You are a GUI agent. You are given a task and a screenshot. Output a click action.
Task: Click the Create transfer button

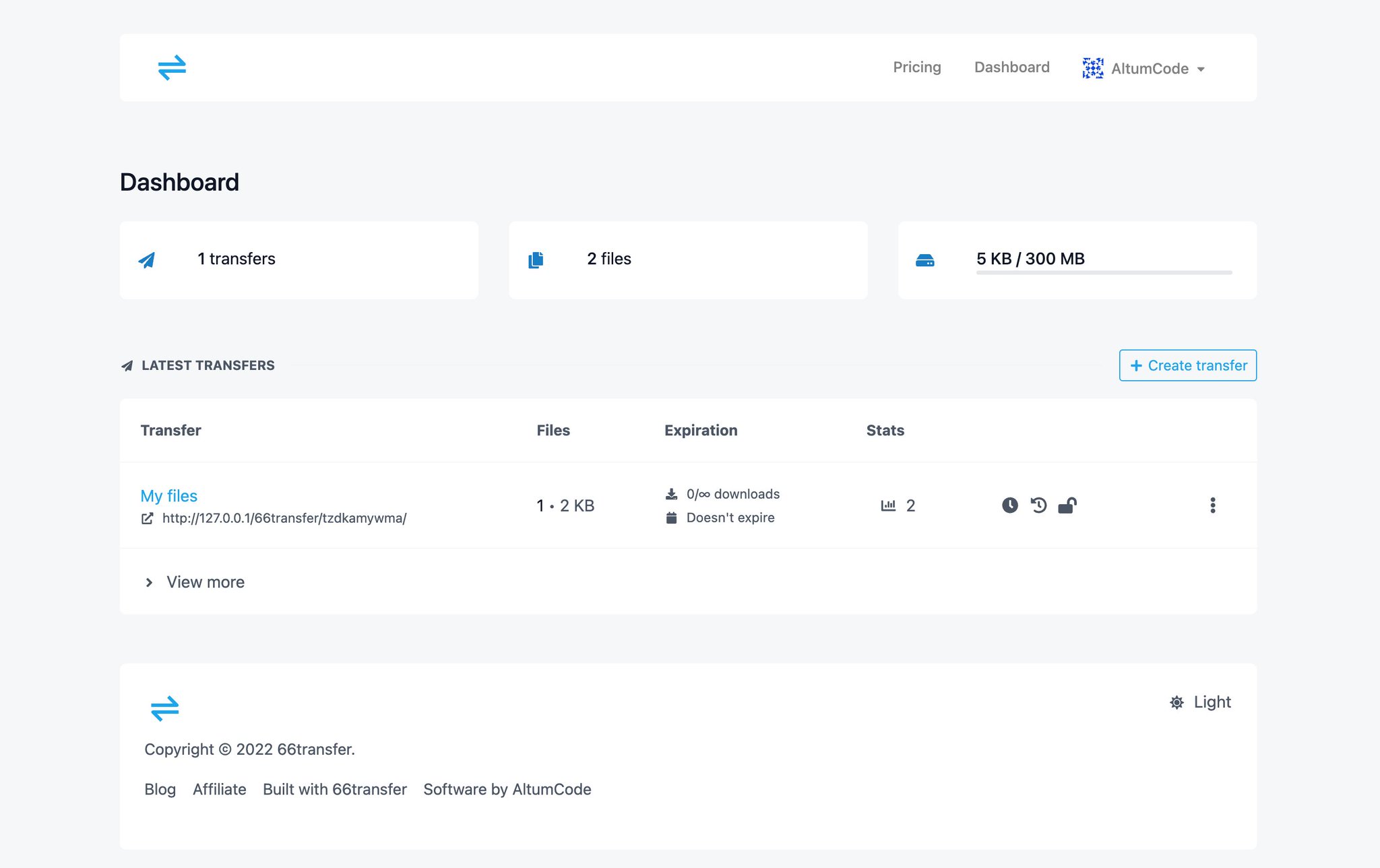(x=1187, y=365)
